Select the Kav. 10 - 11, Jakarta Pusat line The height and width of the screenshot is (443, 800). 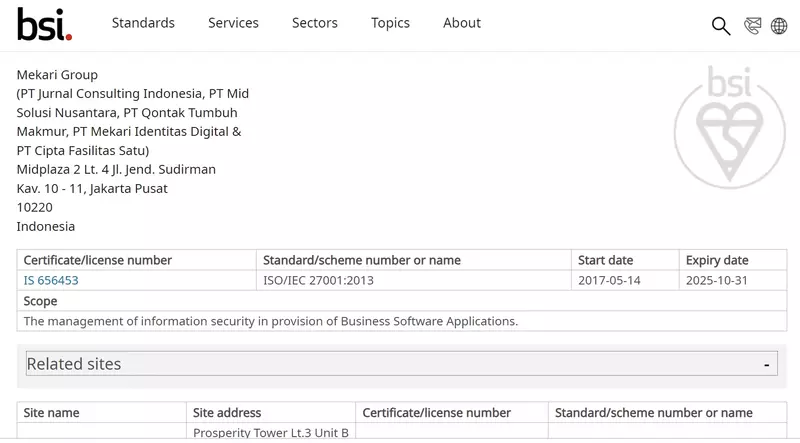point(92,189)
